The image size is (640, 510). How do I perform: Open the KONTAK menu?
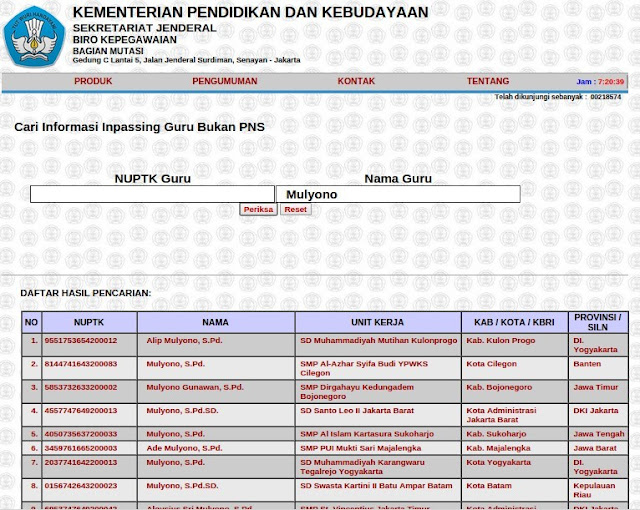pos(356,81)
